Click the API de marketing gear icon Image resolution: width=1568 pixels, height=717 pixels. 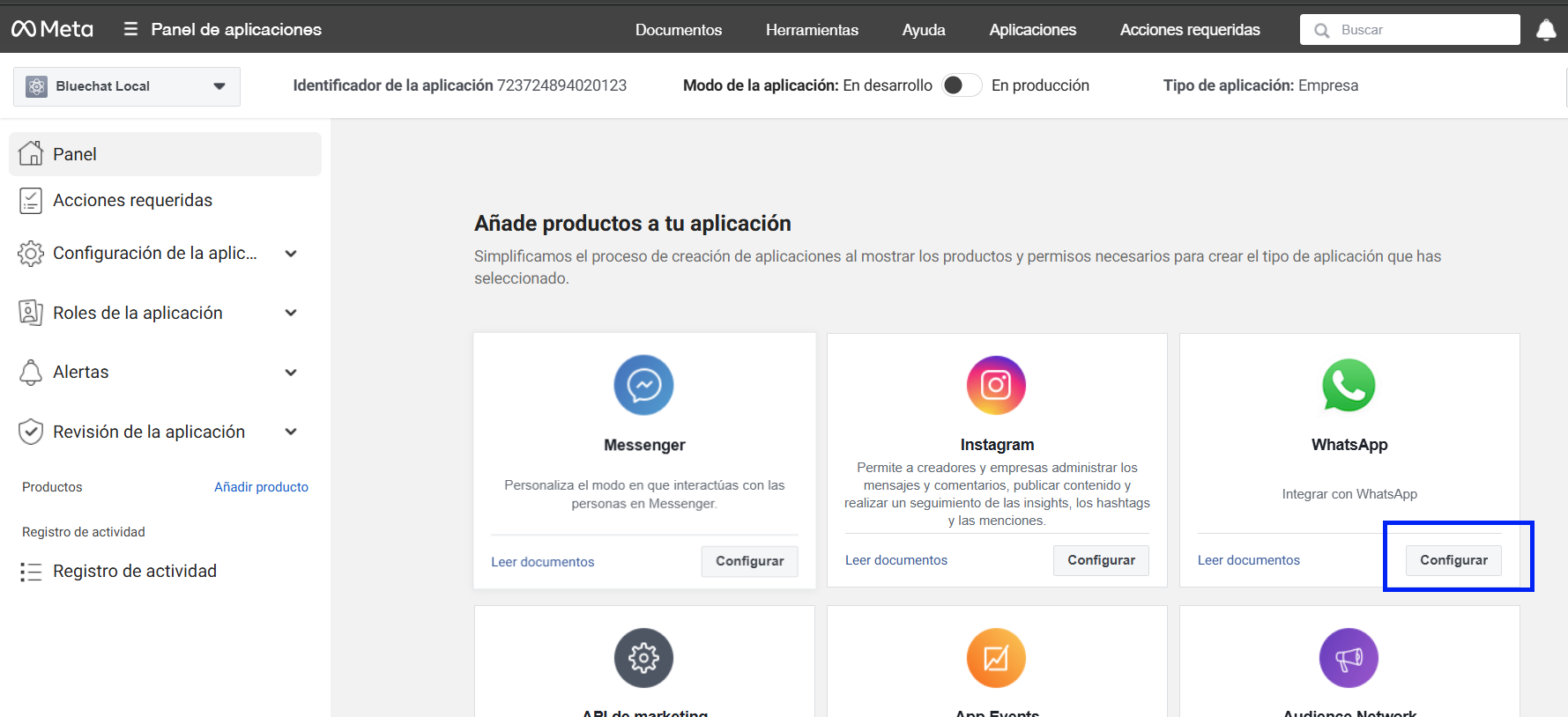click(x=643, y=658)
